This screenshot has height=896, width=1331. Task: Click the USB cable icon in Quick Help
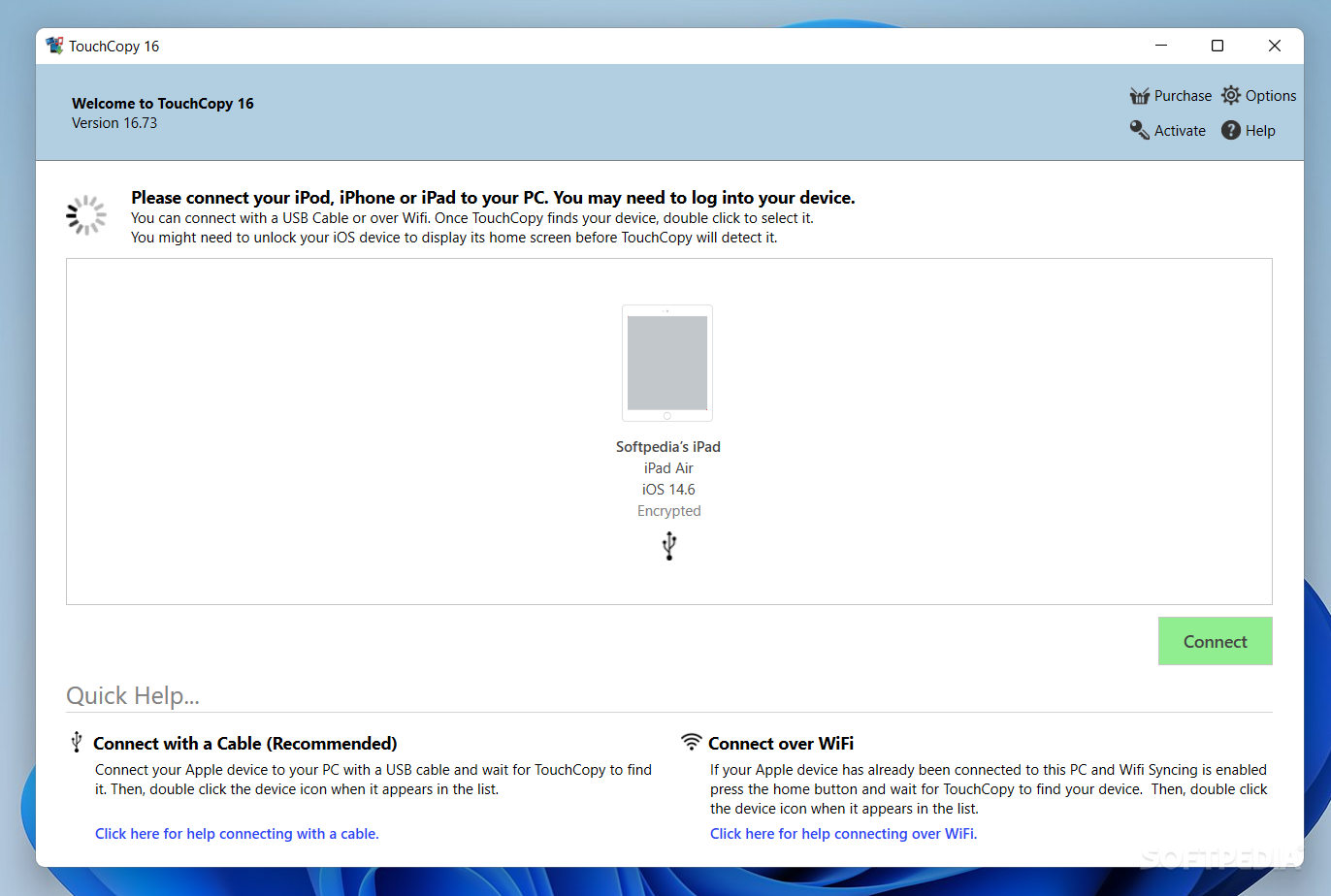coord(77,743)
